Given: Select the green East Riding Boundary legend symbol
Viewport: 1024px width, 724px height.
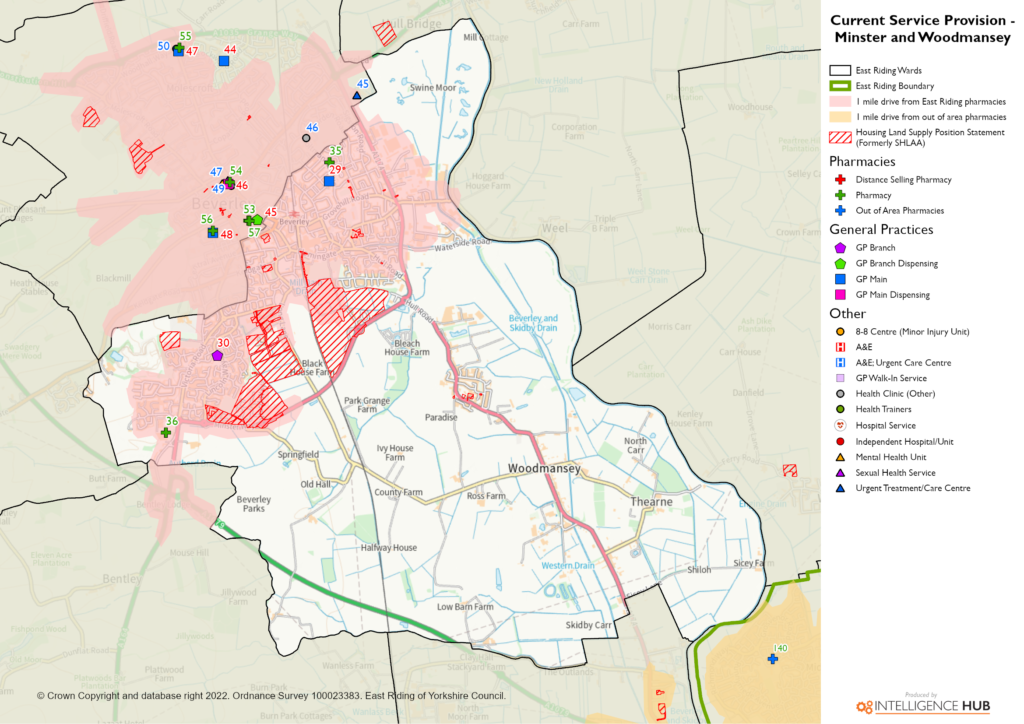Looking at the screenshot, I should pyautogui.click(x=840, y=87).
